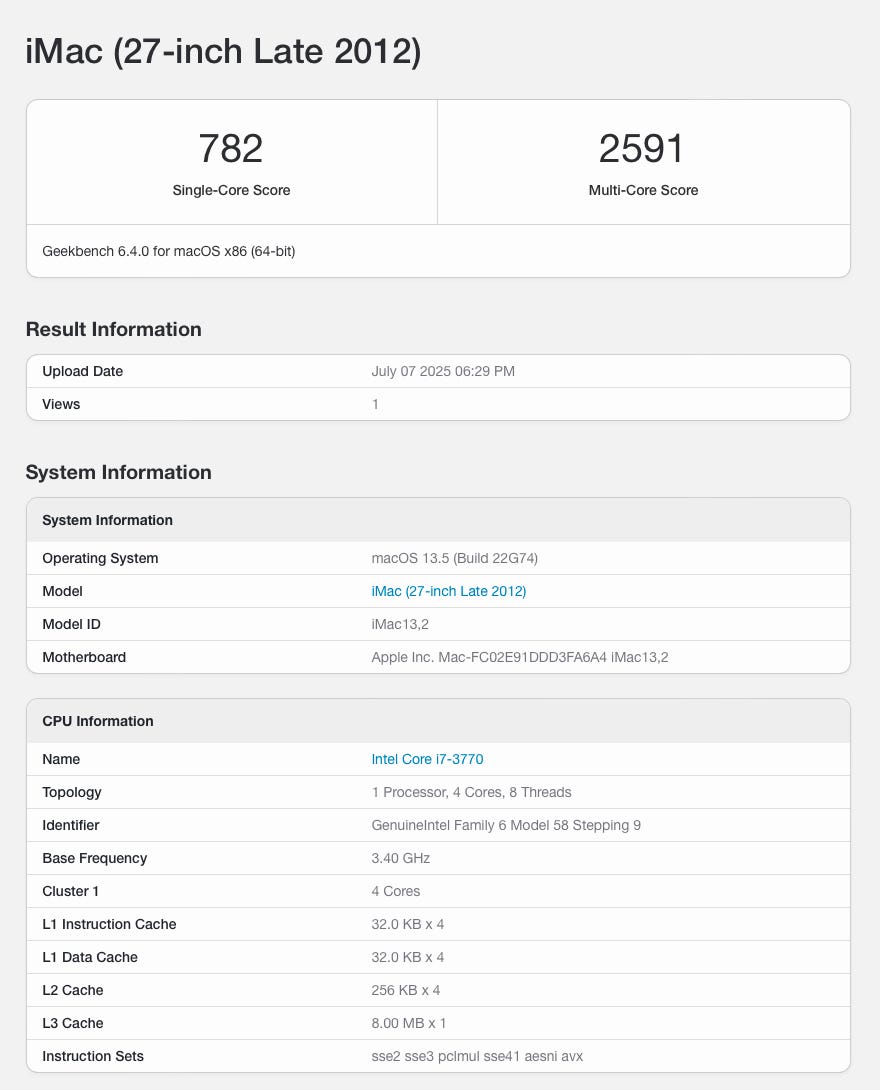Select the upload date July 07 2025 06:29 PM
The height and width of the screenshot is (1090, 880).
pos(443,371)
